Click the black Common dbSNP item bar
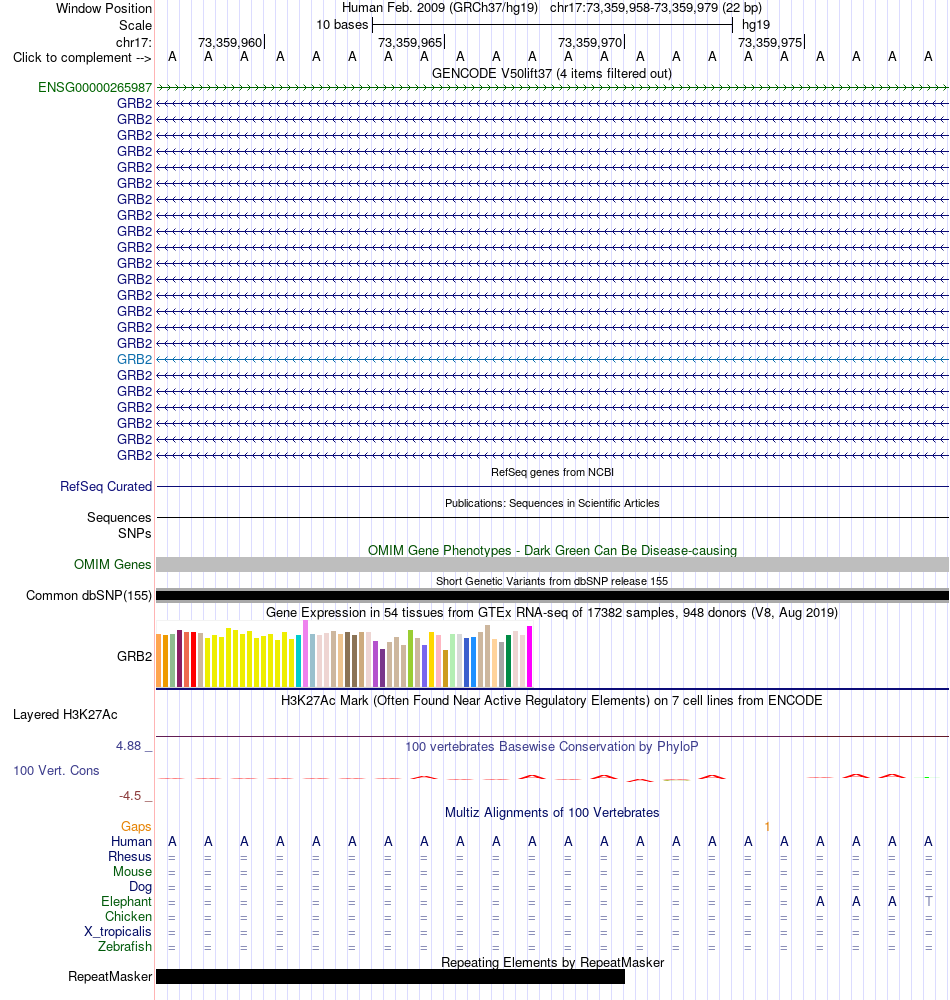 (552, 596)
